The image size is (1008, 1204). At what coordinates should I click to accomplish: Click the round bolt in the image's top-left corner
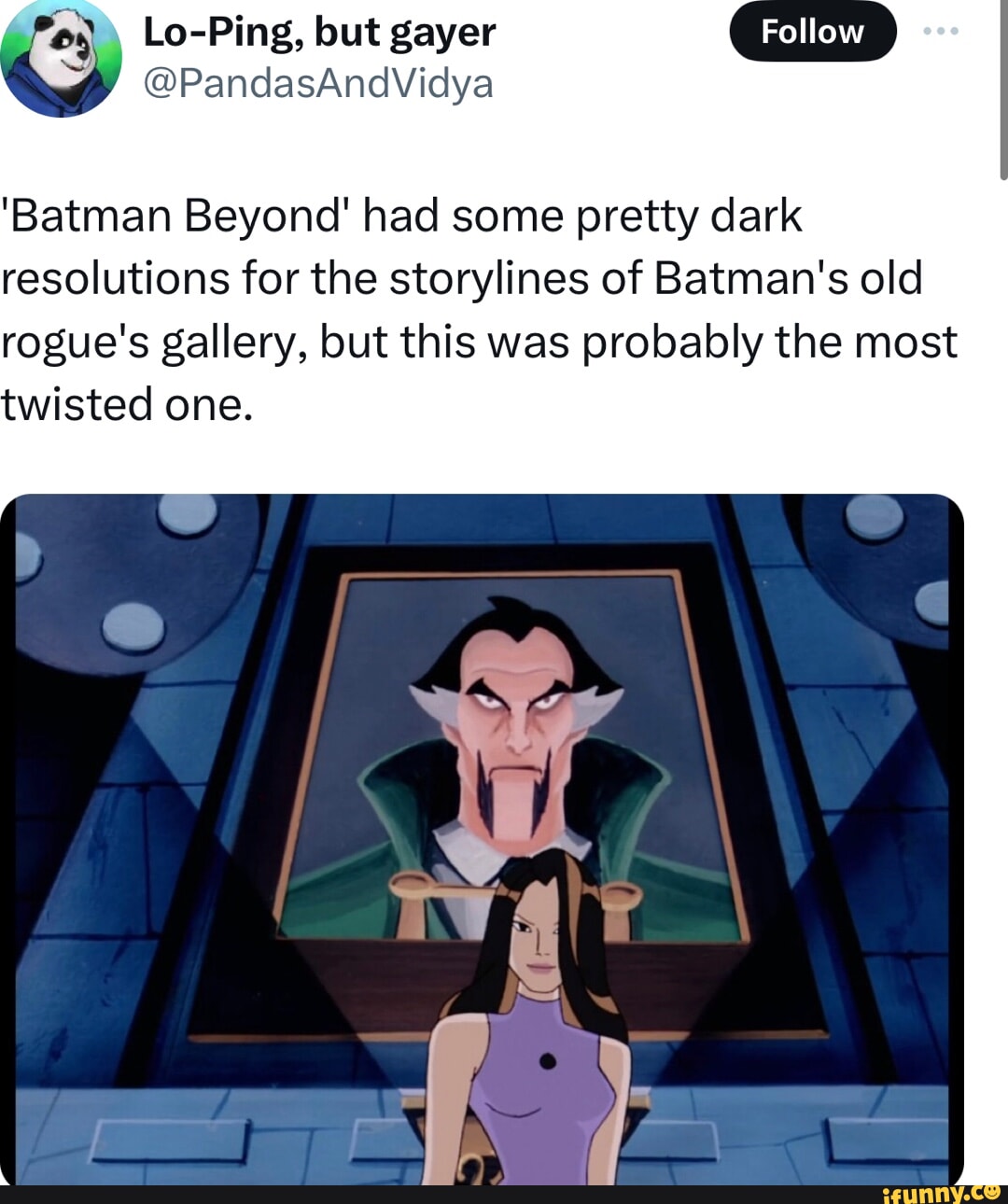click(189, 511)
